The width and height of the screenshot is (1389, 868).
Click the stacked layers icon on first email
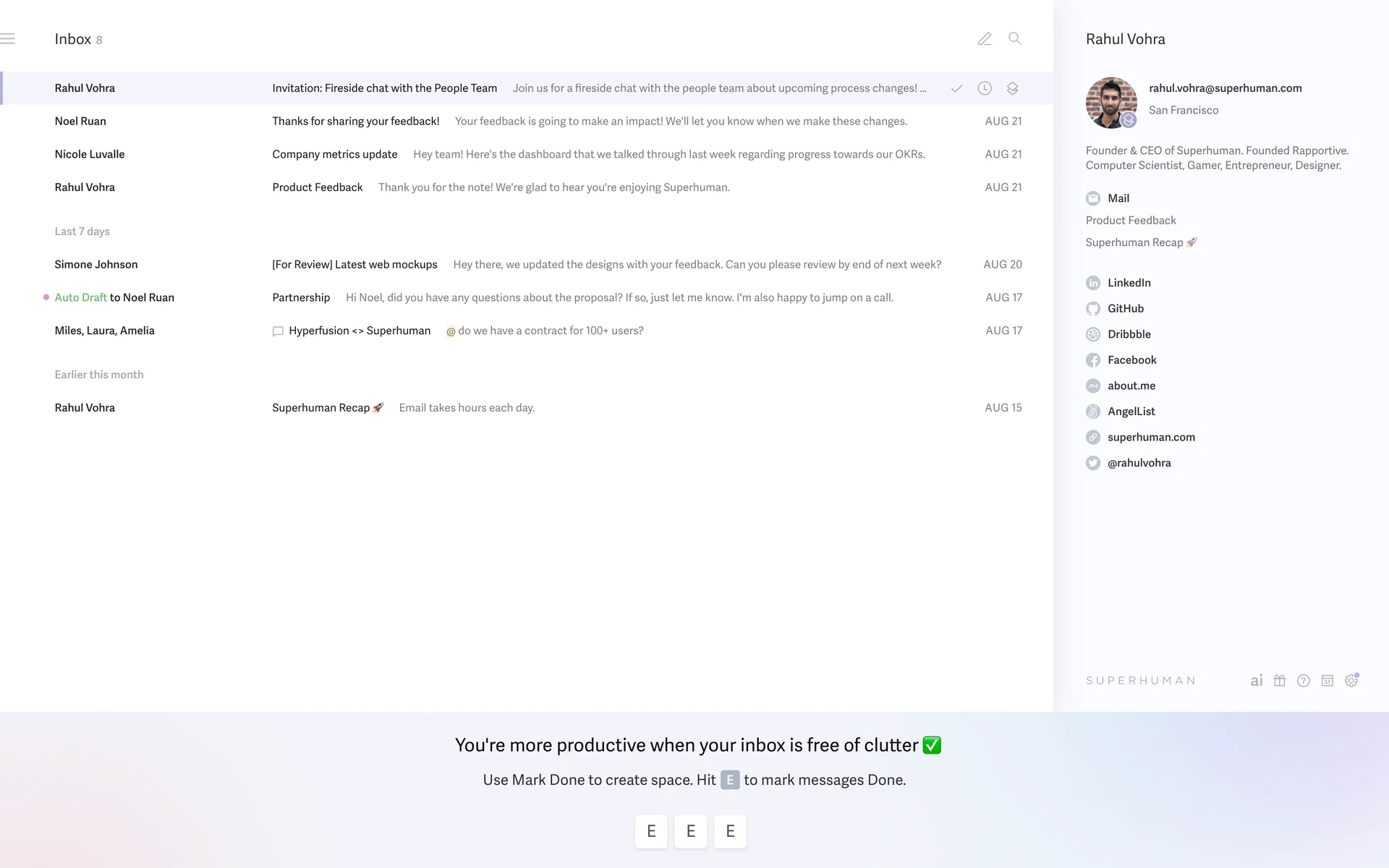1012,88
